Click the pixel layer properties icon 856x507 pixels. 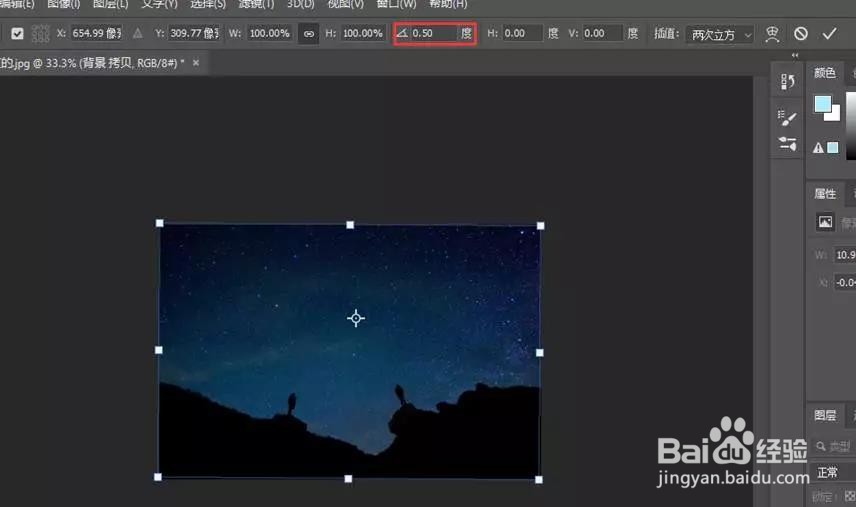click(x=825, y=222)
